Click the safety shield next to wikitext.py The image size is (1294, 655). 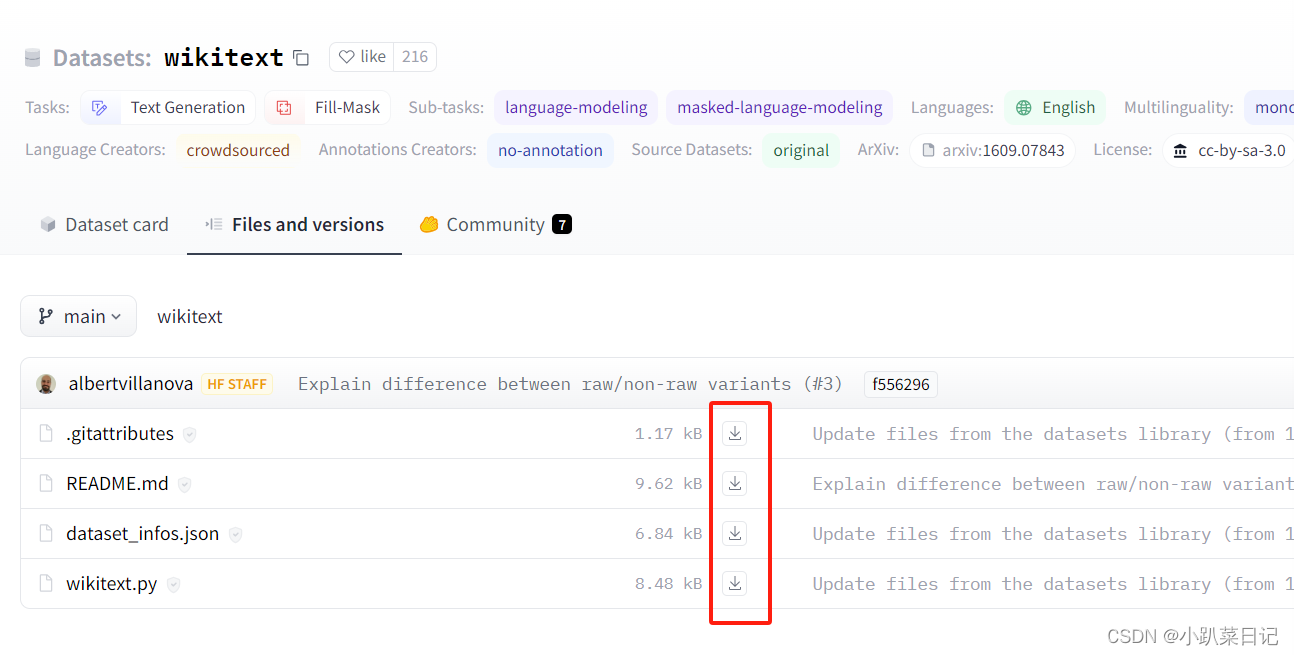[173, 584]
